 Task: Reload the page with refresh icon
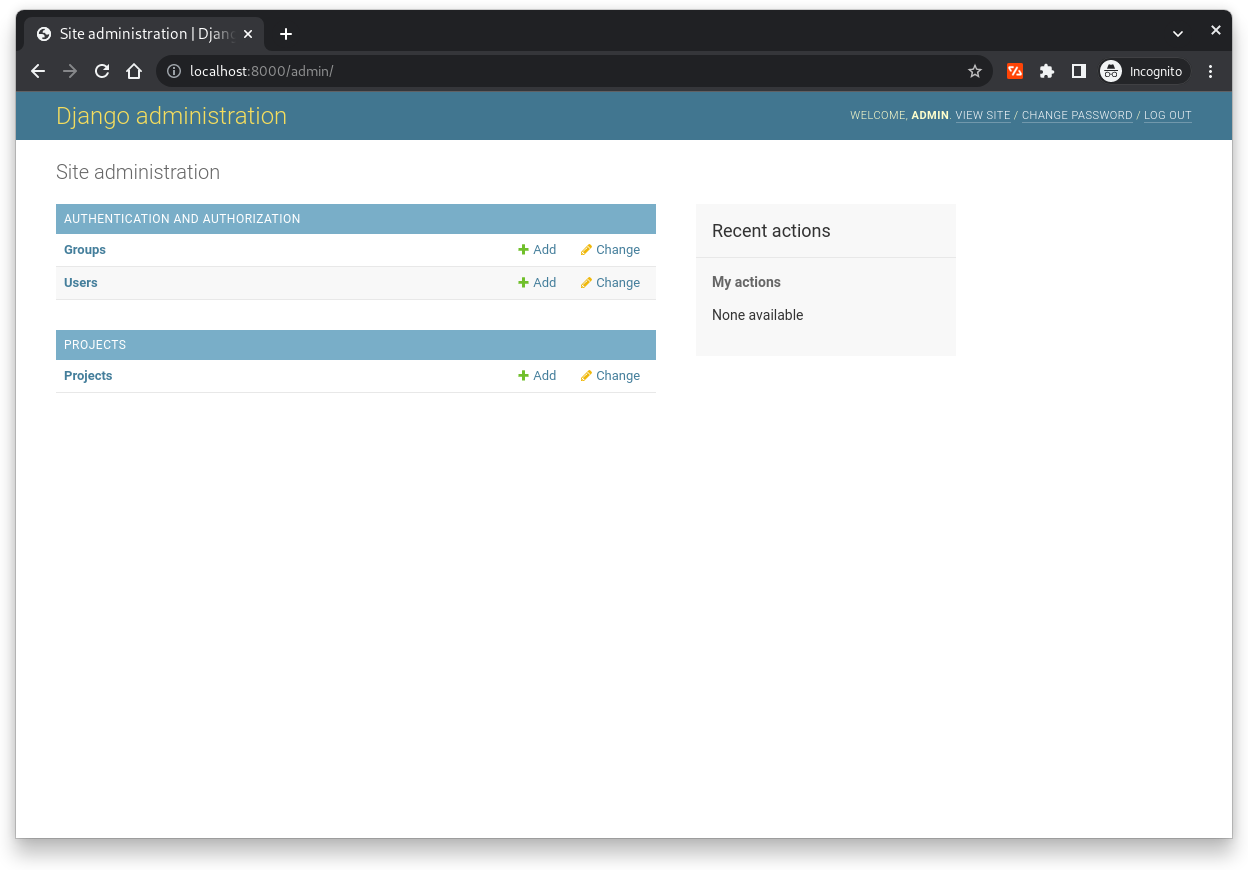(x=102, y=71)
